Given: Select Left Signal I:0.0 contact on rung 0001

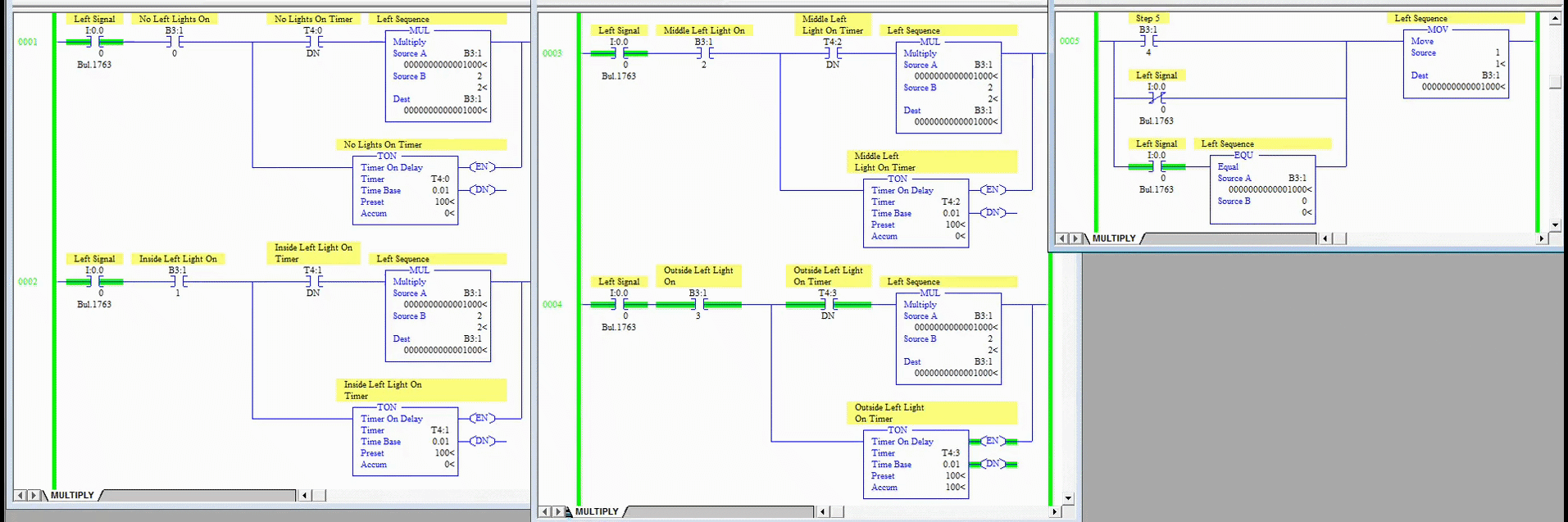Looking at the screenshot, I should 95,42.
